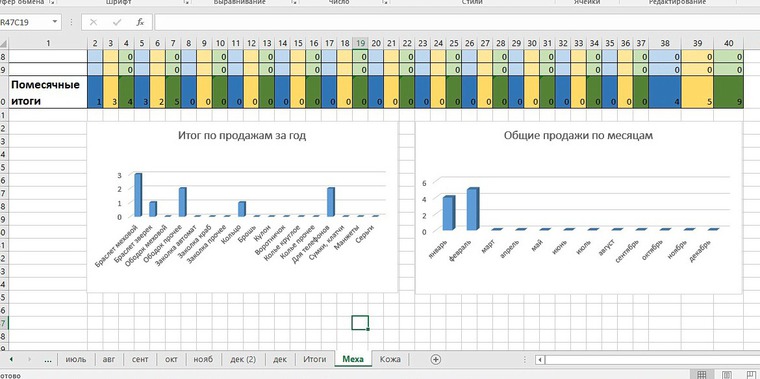Open the Кожа sheet tab
This screenshot has width=760, height=379.
point(390,359)
